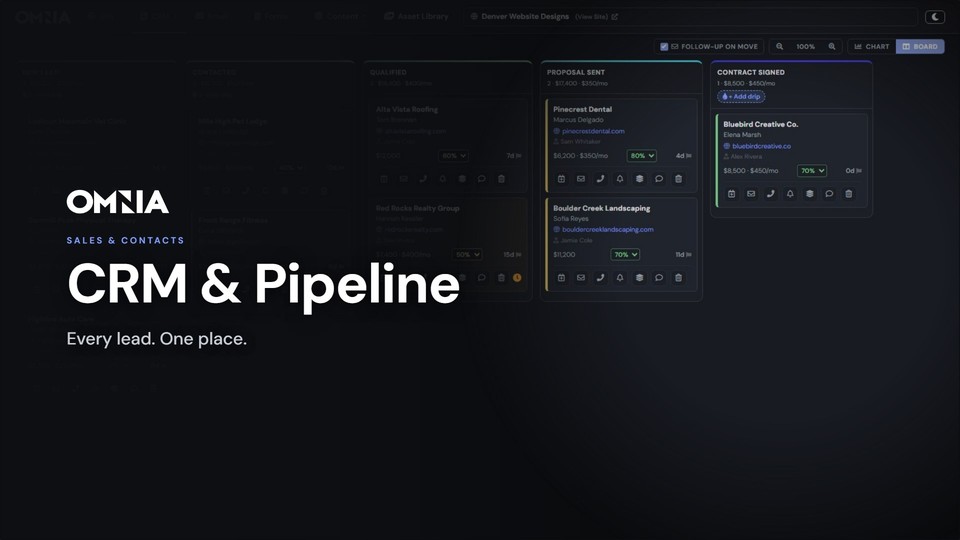Click the 100% zoom level value
The image size is (960, 540).
(806, 47)
